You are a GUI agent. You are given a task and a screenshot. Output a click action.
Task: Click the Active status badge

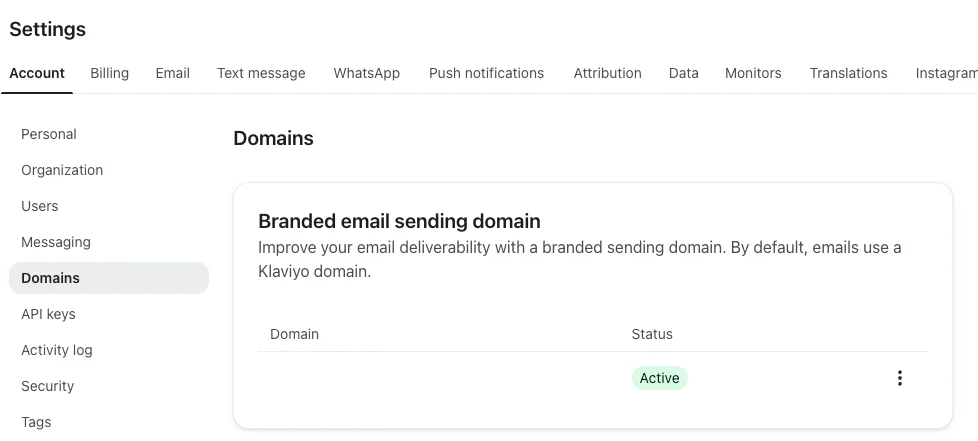coord(659,378)
